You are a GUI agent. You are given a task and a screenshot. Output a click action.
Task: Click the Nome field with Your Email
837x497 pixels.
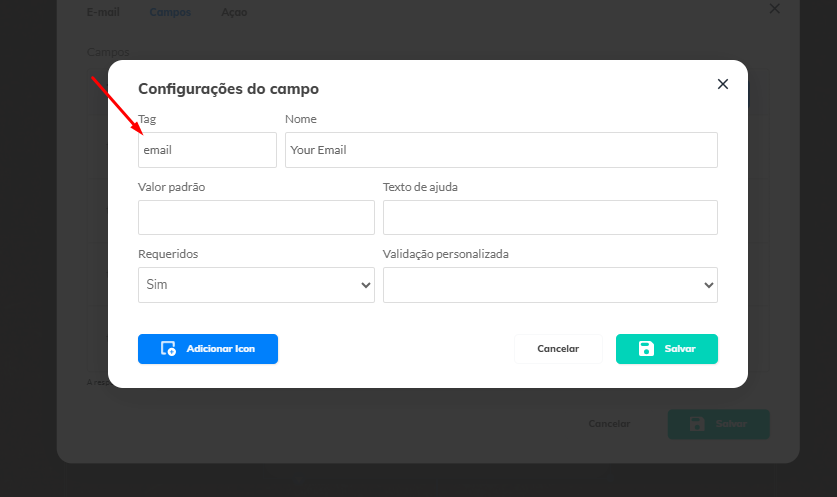tap(501, 150)
